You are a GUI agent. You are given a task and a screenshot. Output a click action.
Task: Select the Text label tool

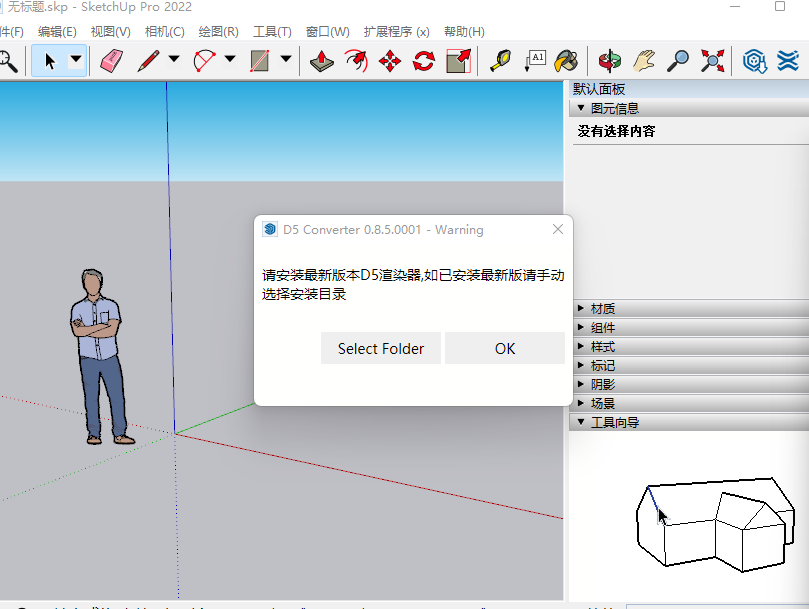pos(535,61)
